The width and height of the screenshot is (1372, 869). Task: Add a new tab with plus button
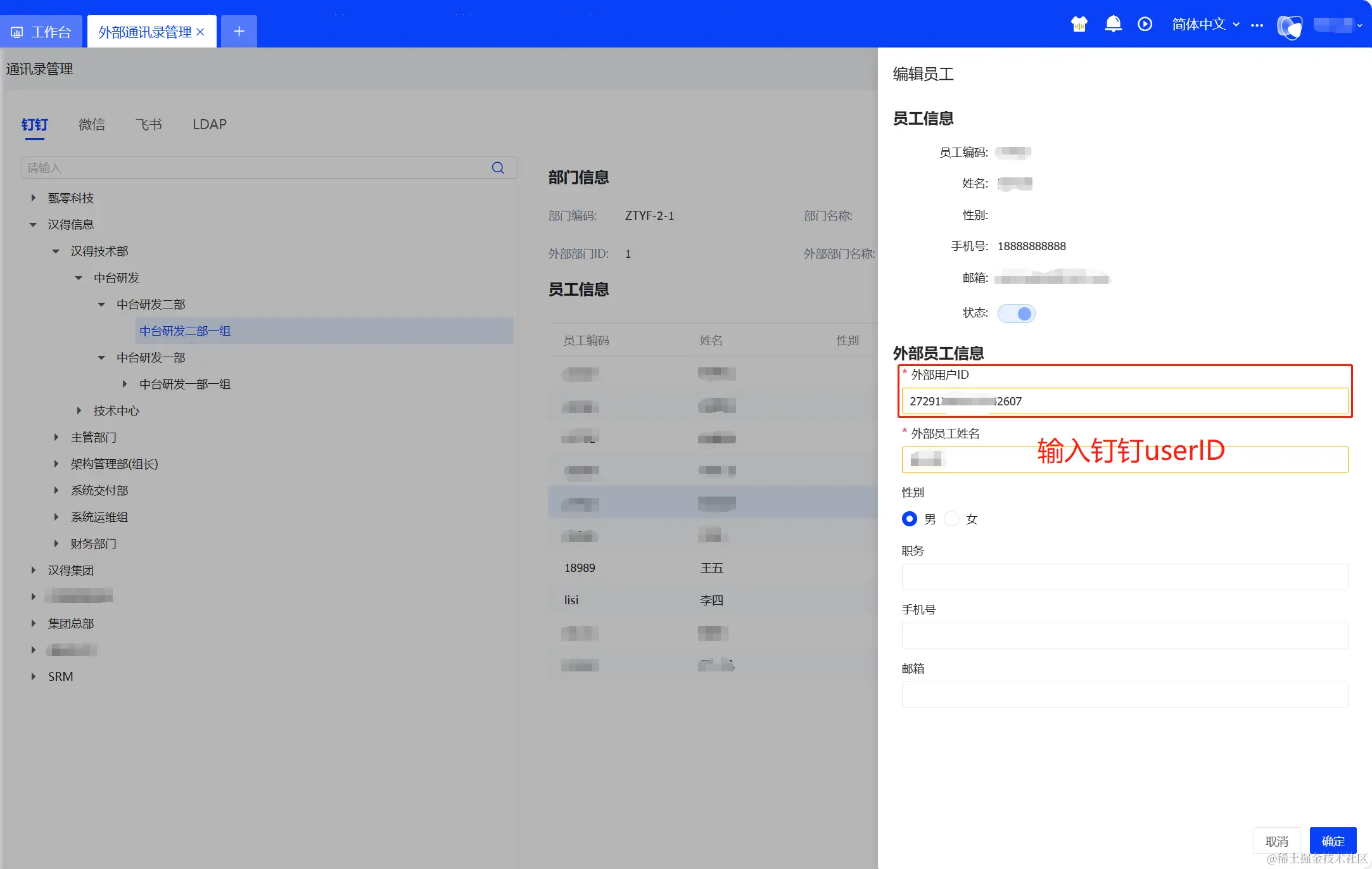coord(239,31)
